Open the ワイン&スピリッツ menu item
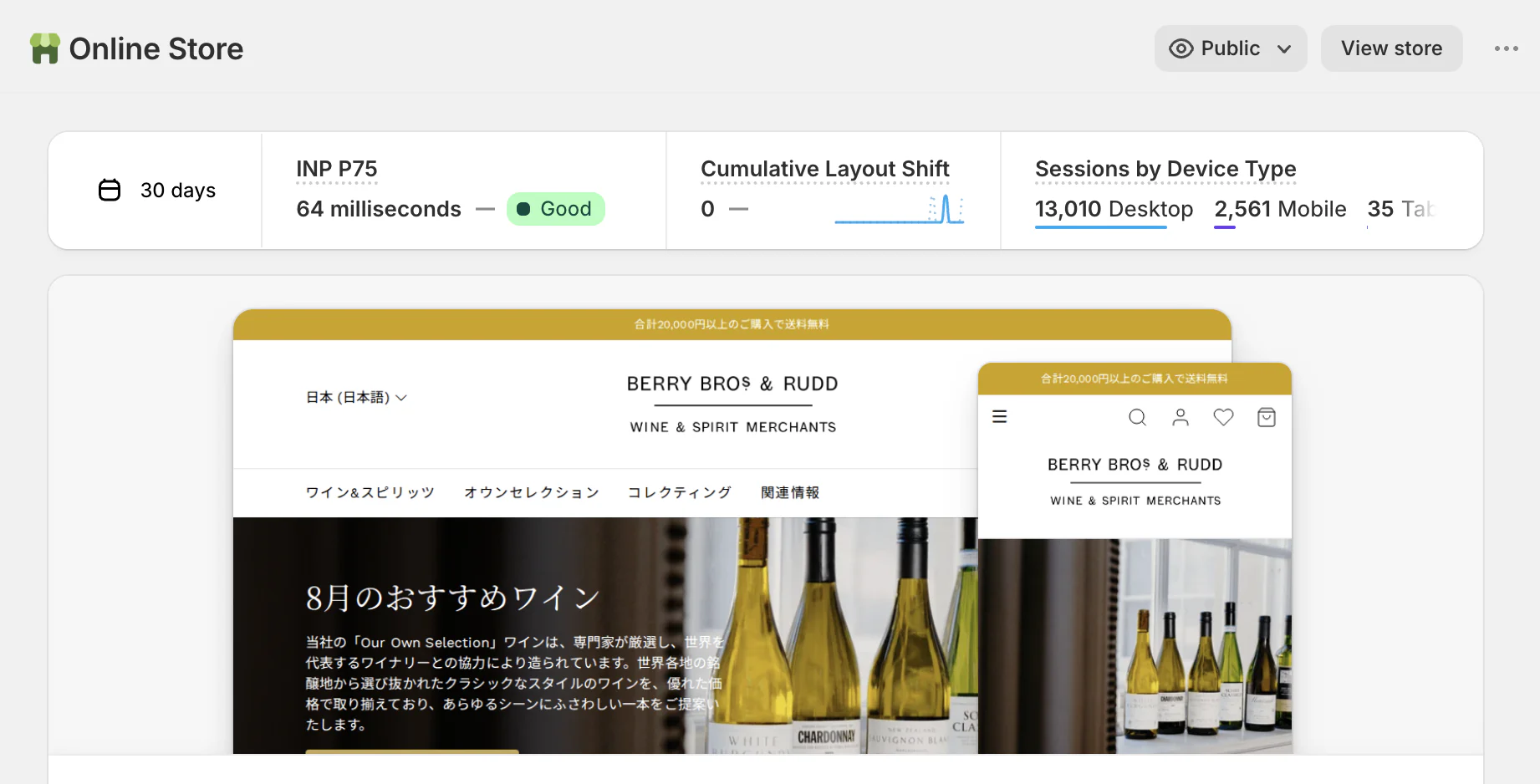This screenshot has height=784, width=1540. click(x=370, y=492)
